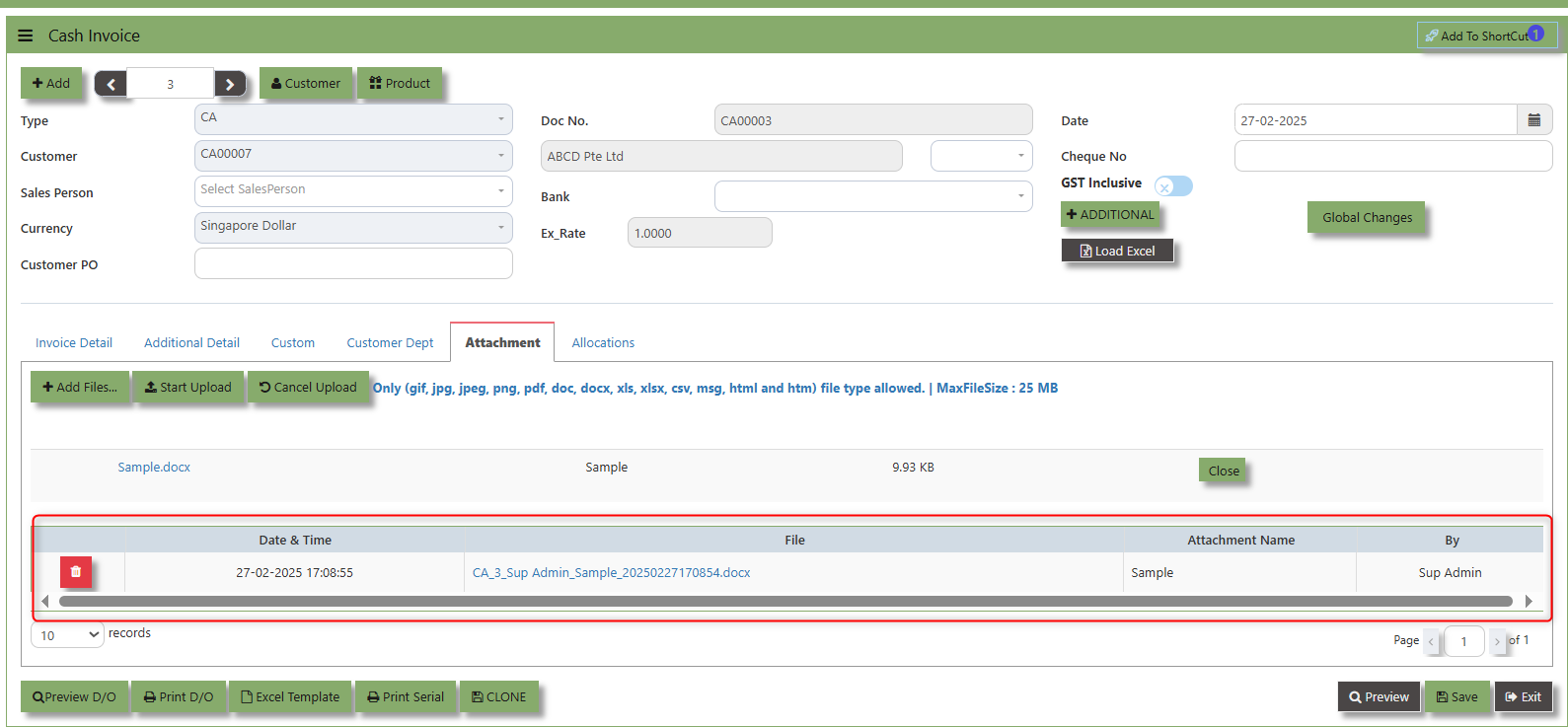Go to next page arrow
1568x727 pixels.
point(1497,641)
